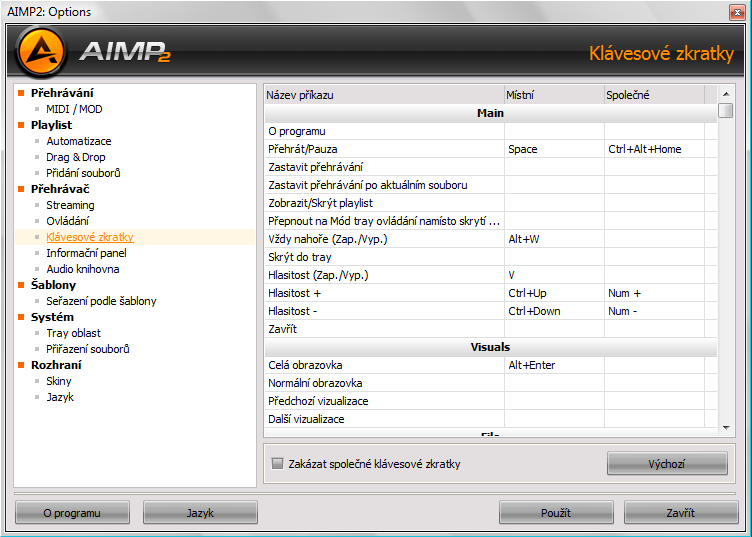Screen dimensions: 752x537
Task: Click the Výchozí defaults button
Action: (667, 464)
